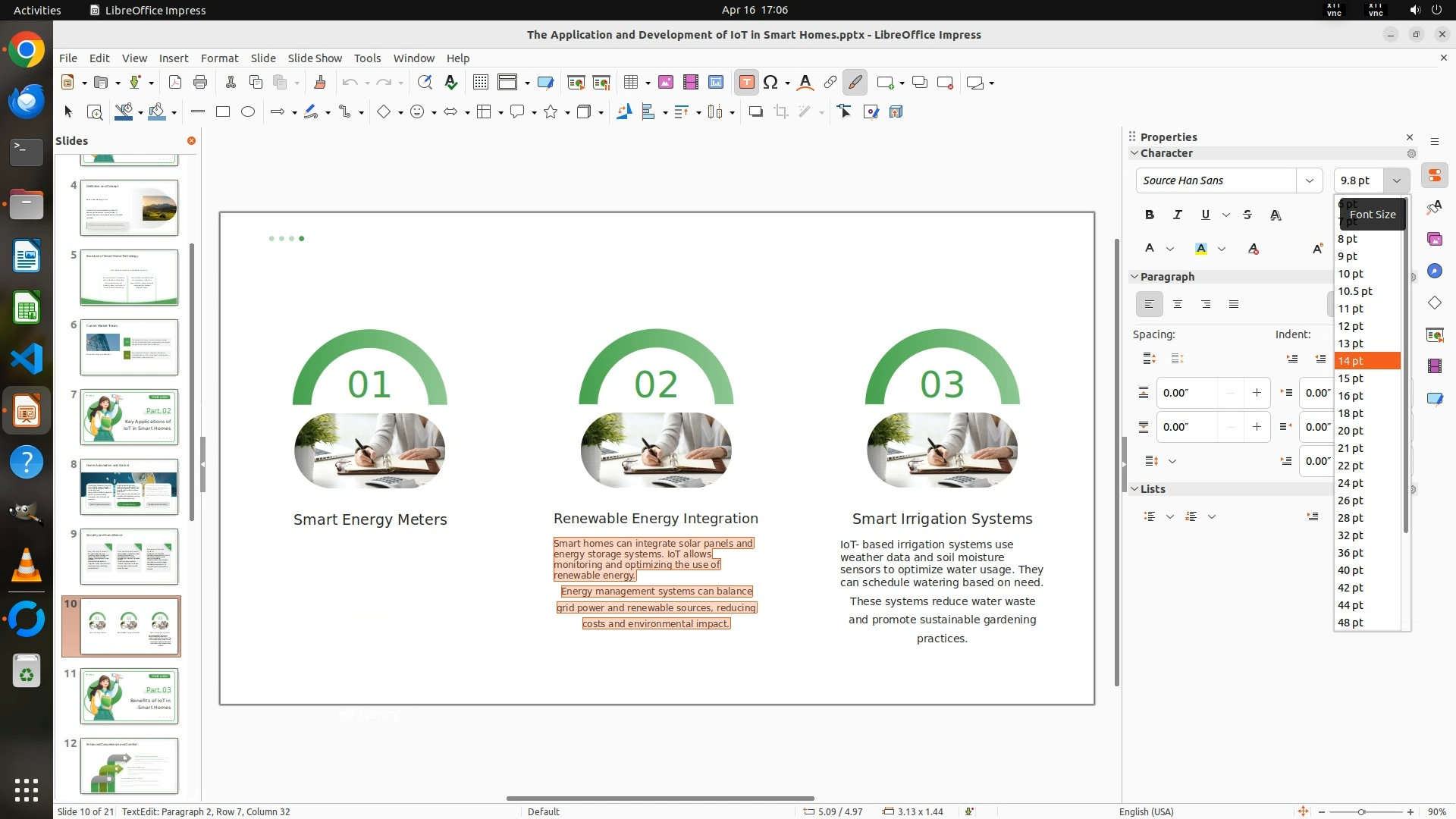Screen dimensions: 1456x819
Task: Click the Insert Text Box toolbar icon
Action: tap(746, 83)
